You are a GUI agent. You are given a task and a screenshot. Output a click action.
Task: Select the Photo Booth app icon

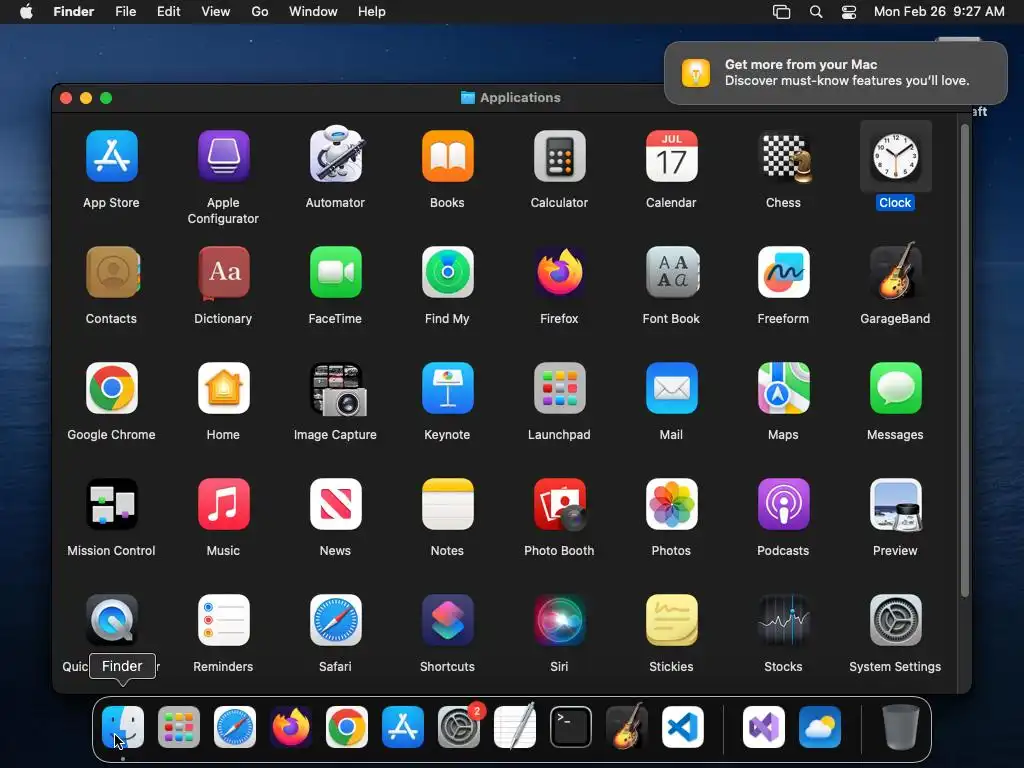tap(559, 504)
